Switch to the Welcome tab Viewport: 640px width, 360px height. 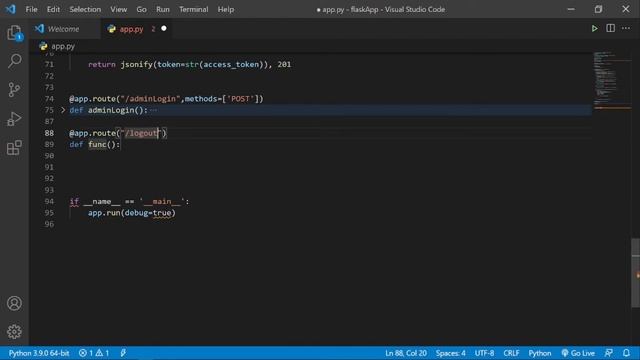coord(63,29)
